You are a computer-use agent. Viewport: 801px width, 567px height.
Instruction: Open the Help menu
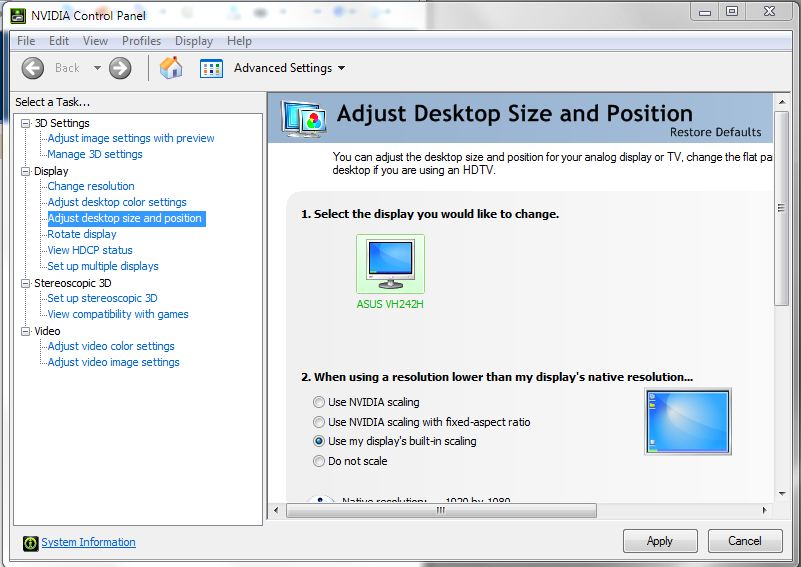240,41
